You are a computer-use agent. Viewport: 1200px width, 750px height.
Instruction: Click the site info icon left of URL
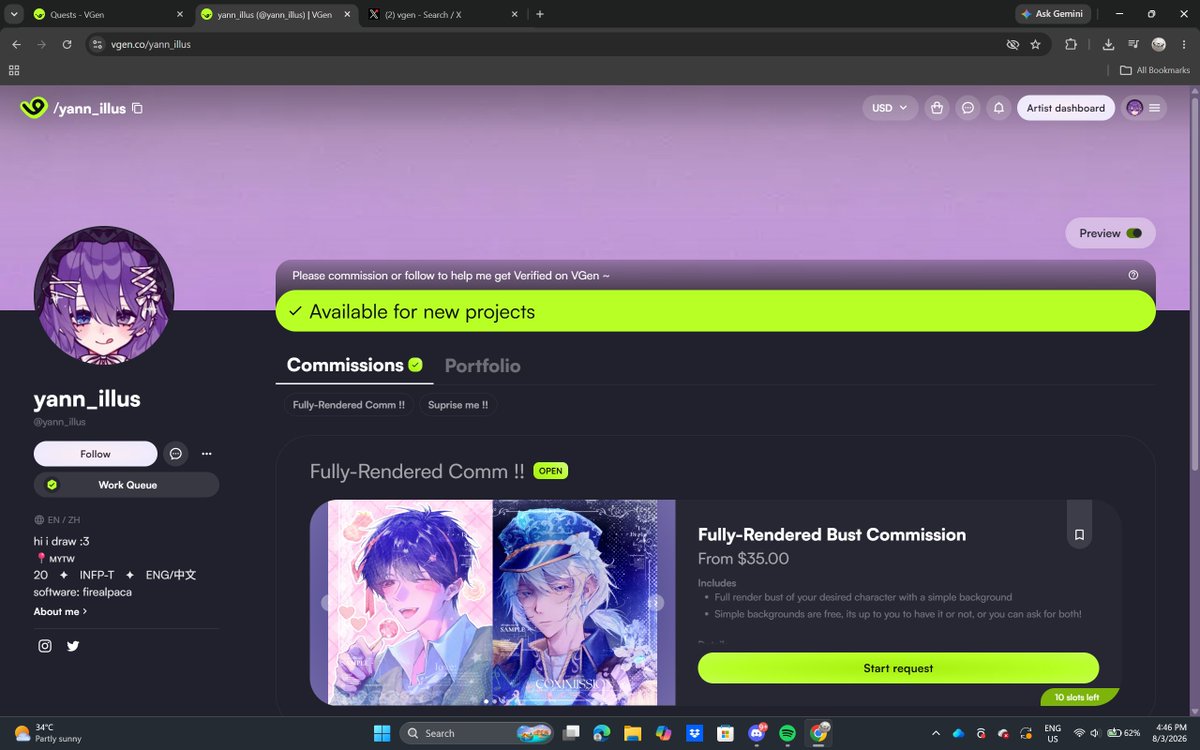pos(97,44)
